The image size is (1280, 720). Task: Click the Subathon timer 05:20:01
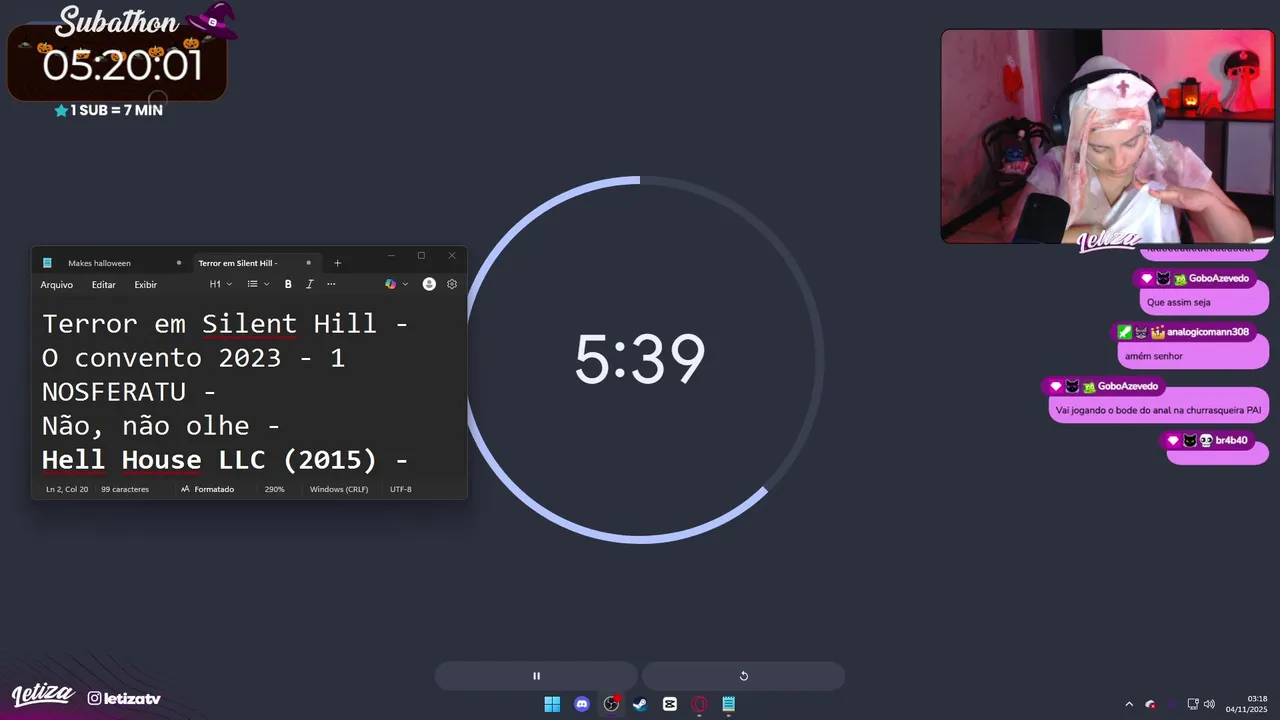tap(122, 65)
